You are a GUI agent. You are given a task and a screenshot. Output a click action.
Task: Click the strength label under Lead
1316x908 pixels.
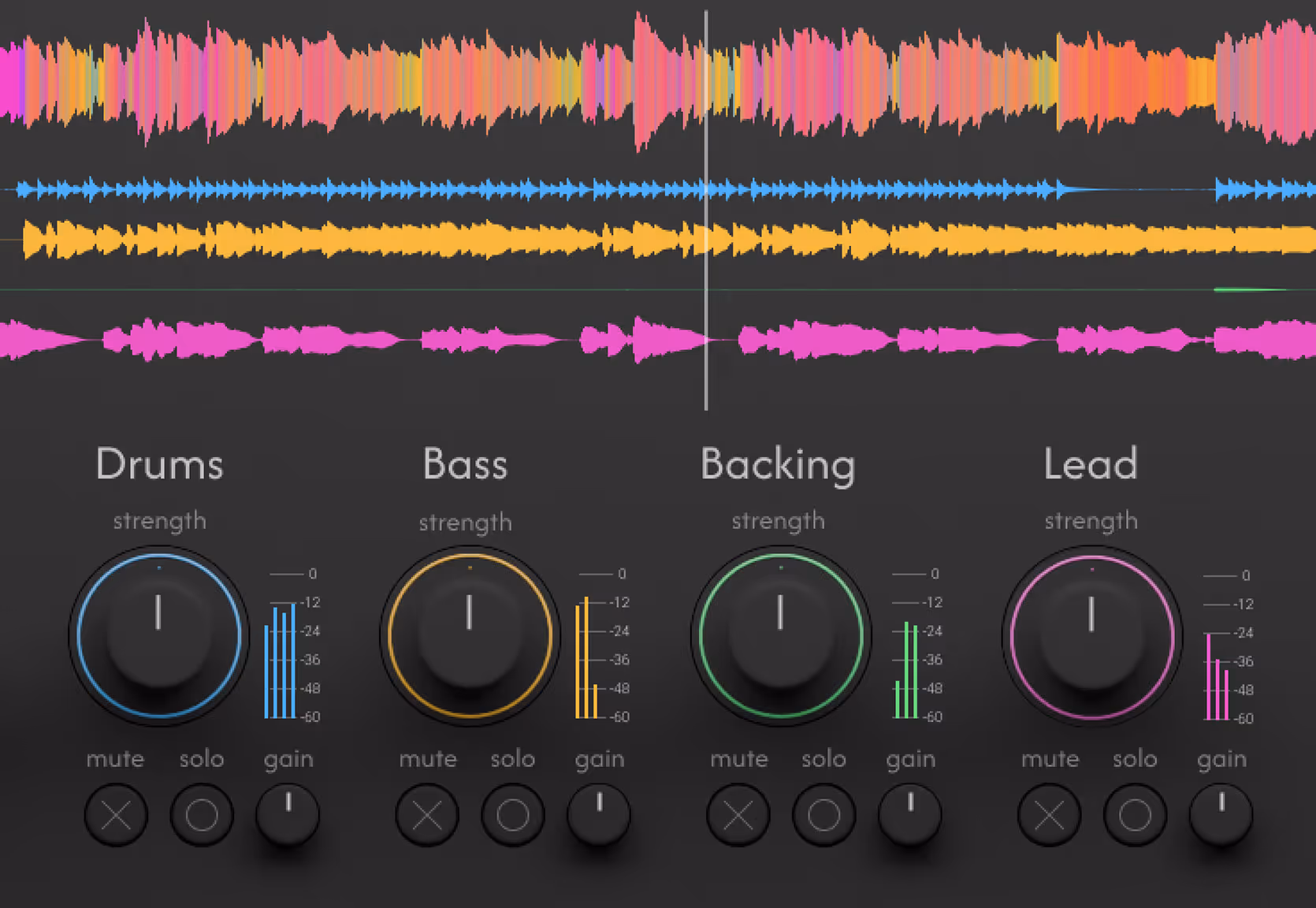(x=1091, y=521)
